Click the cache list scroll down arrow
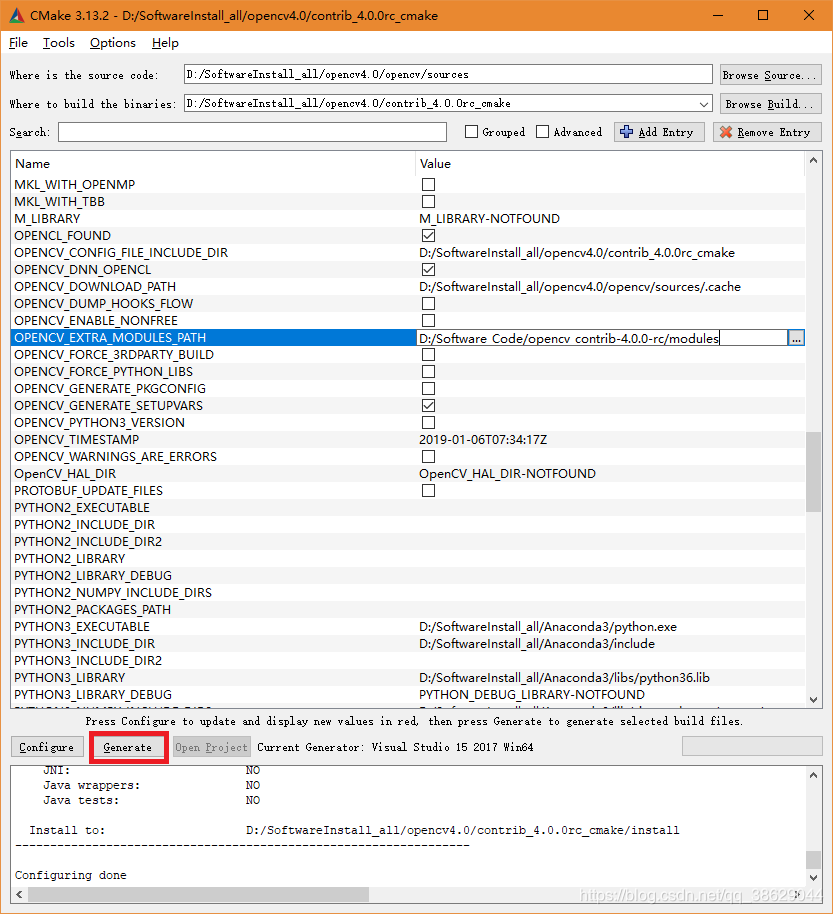 (813, 699)
